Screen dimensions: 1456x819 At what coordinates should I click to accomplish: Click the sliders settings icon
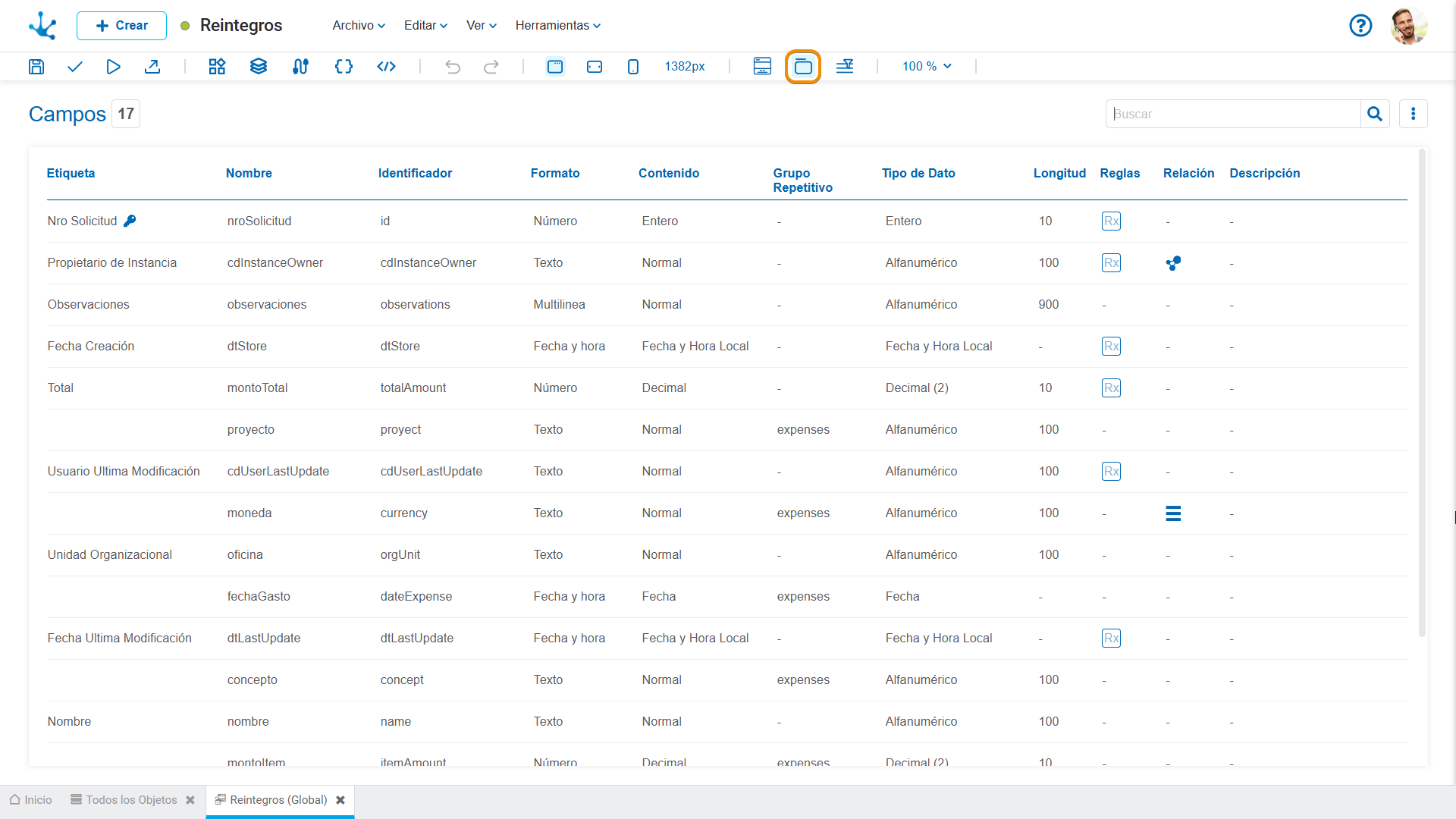[x=300, y=67]
